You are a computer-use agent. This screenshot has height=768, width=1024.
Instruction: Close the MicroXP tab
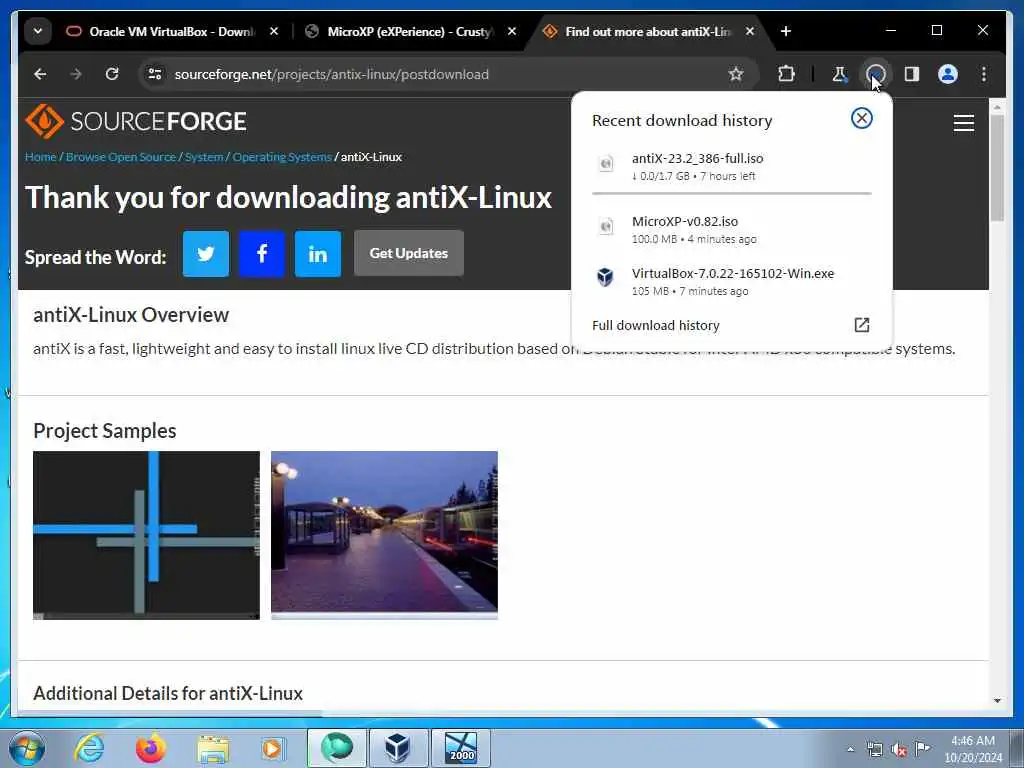[512, 31]
